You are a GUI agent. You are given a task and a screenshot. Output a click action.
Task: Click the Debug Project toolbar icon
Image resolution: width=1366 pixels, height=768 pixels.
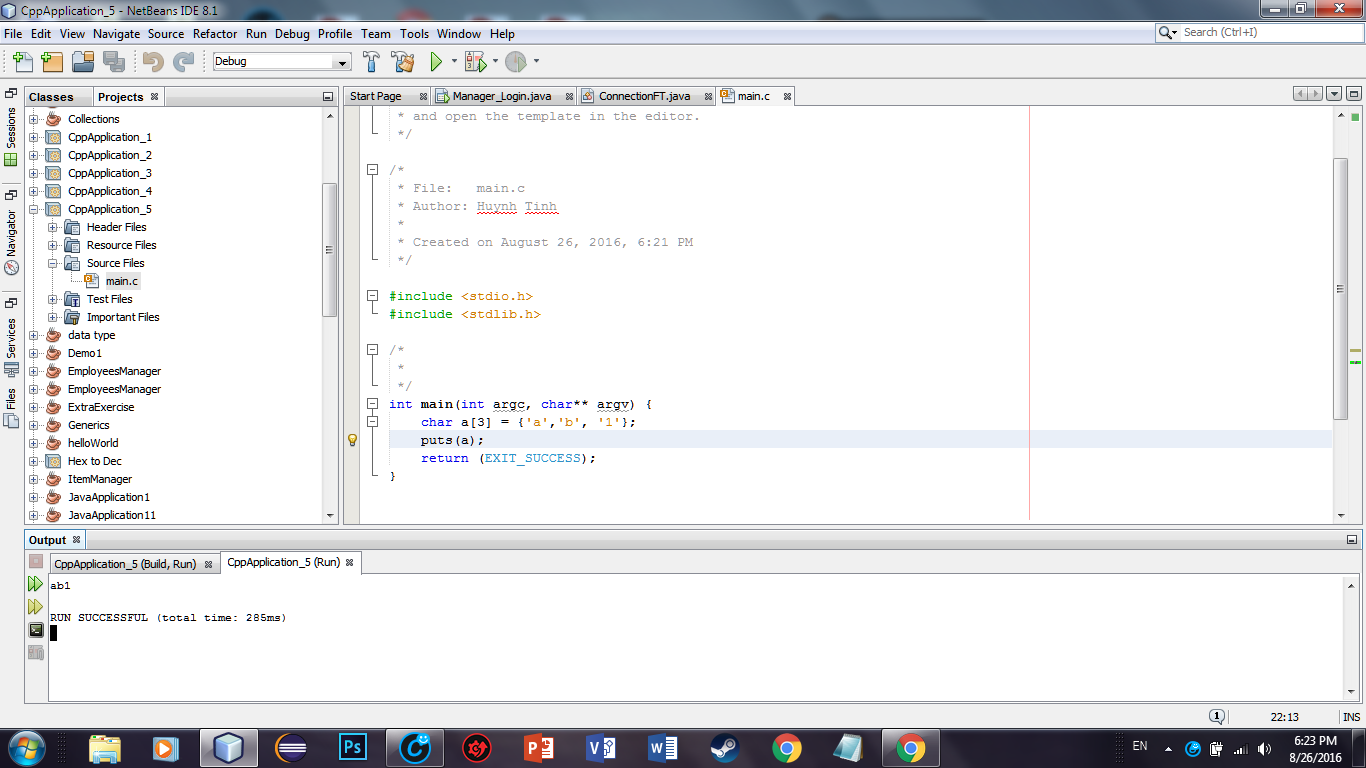[477, 62]
